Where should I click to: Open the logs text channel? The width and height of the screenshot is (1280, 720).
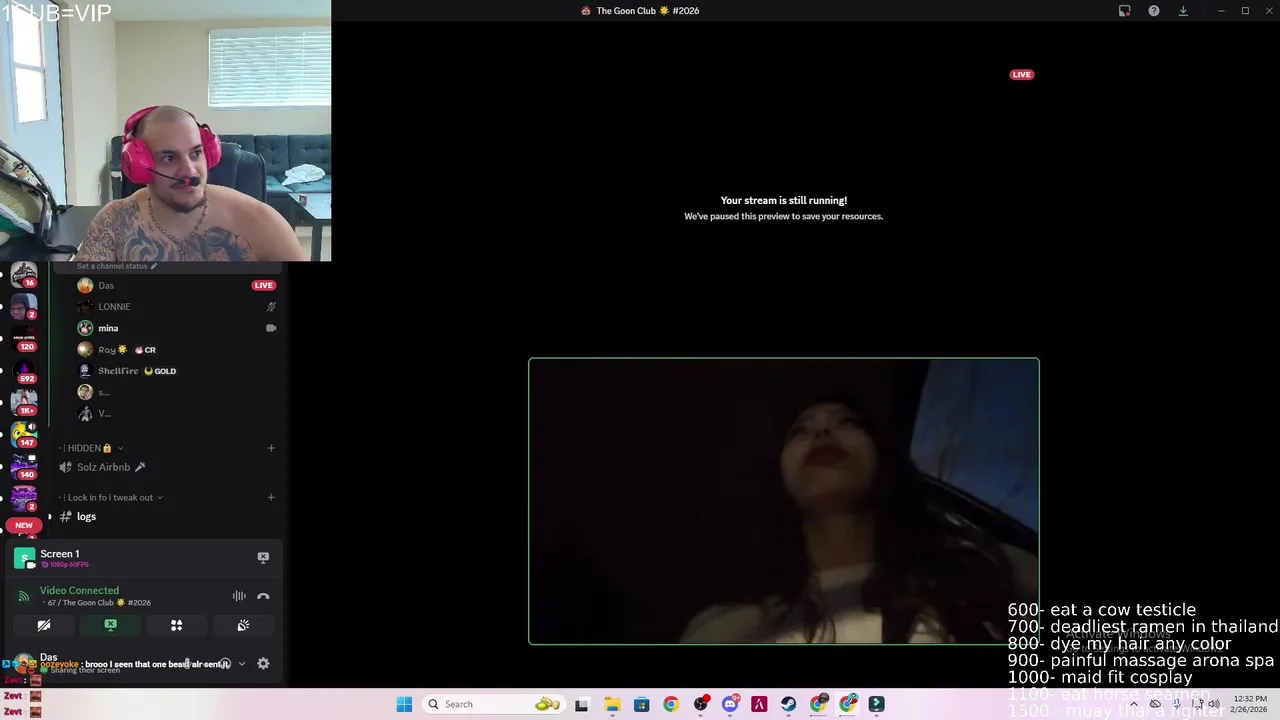pyautogui.click(x=86, y=516)
